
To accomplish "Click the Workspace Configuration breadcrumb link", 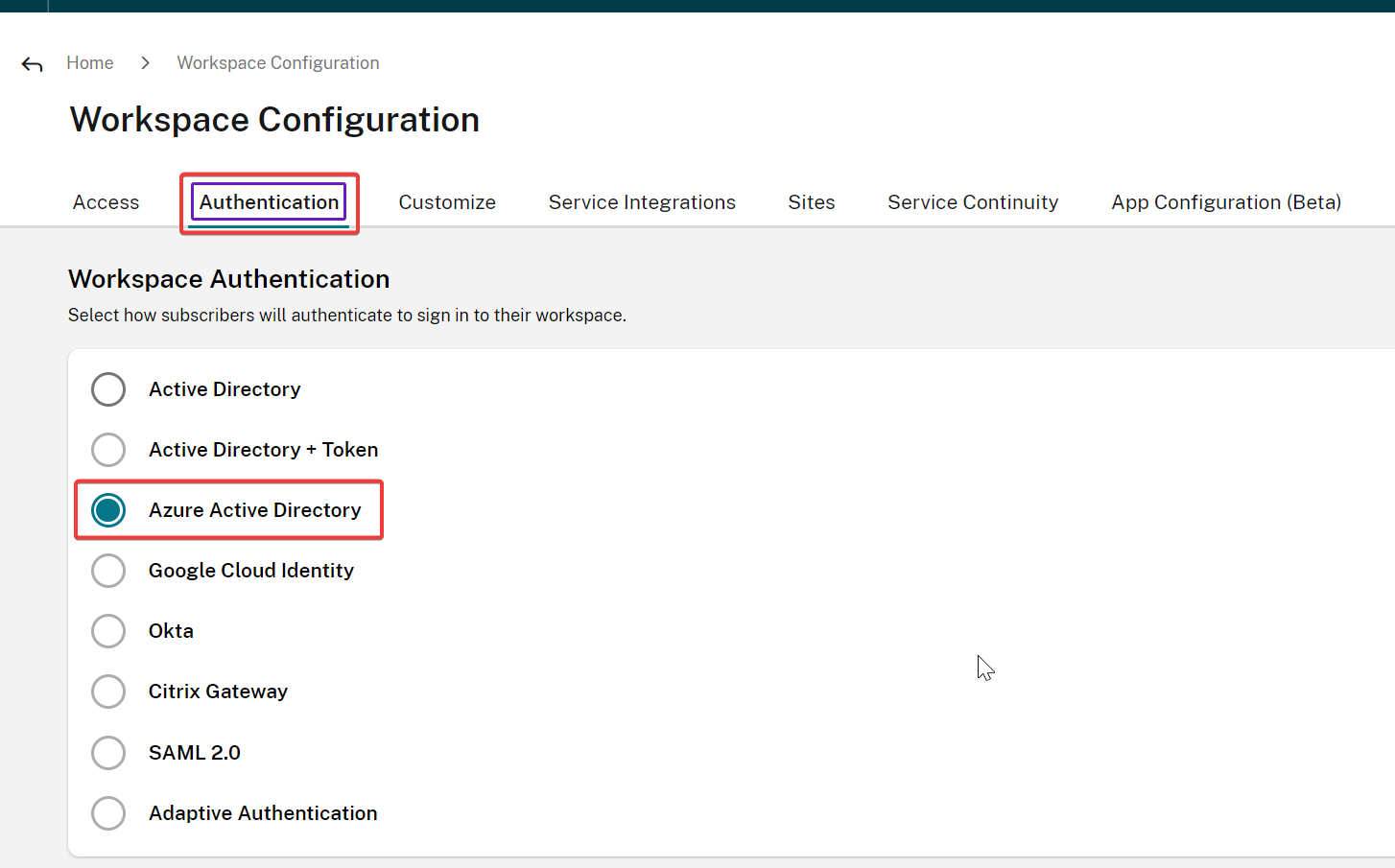I will (x=277, y=62).
